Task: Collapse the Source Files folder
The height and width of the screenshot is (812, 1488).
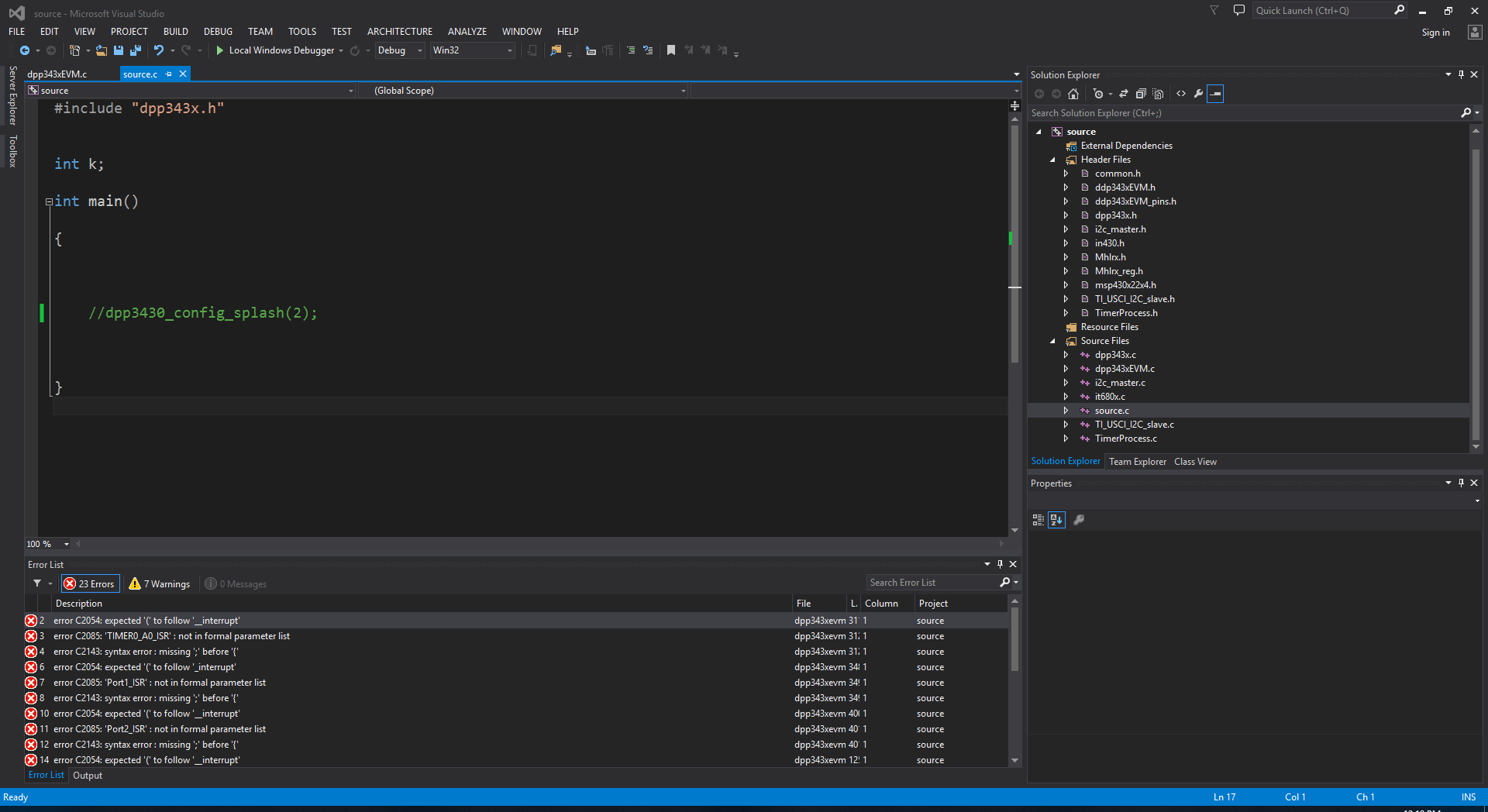Action: [1052, 341]
